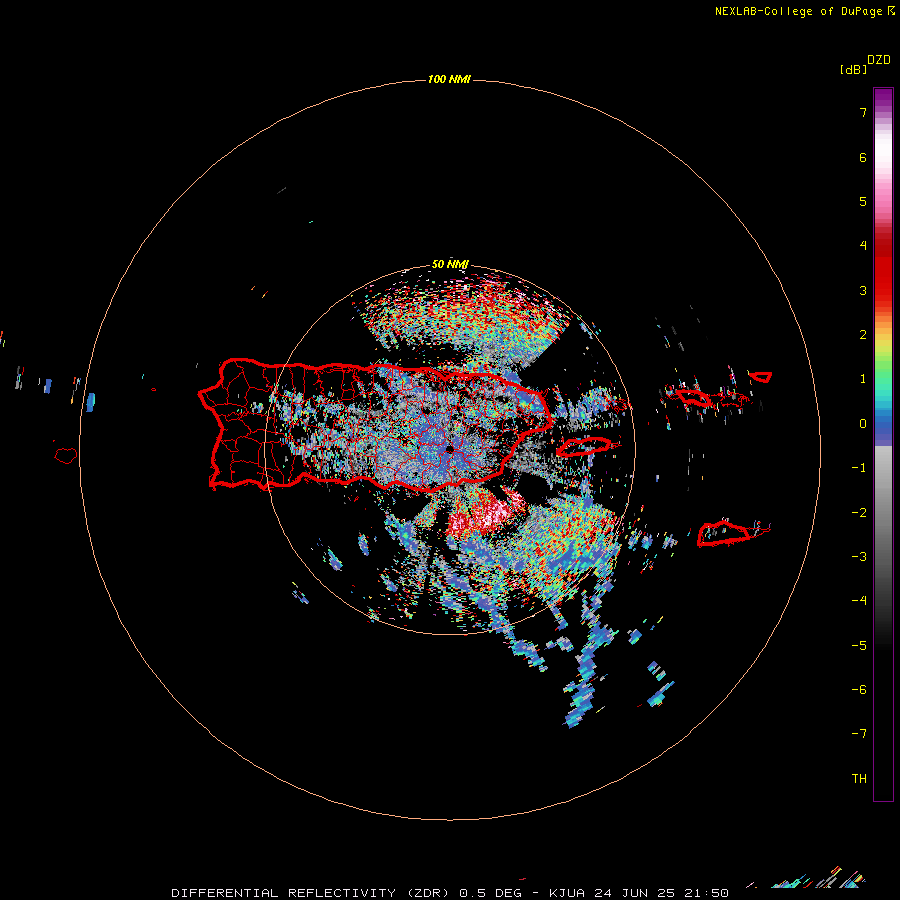Select the 4 dB scale label

coord(863,246)
